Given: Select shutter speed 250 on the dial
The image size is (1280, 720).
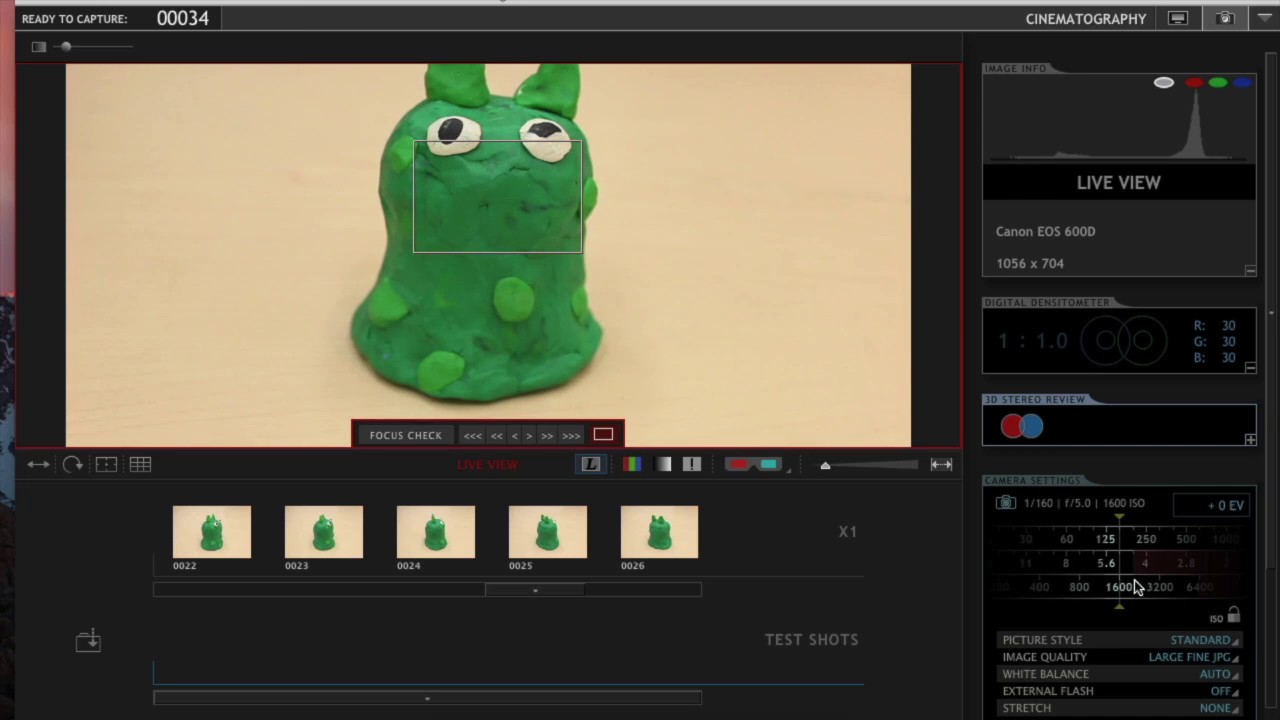Looking at the screenshot, I should point(1146,539).
